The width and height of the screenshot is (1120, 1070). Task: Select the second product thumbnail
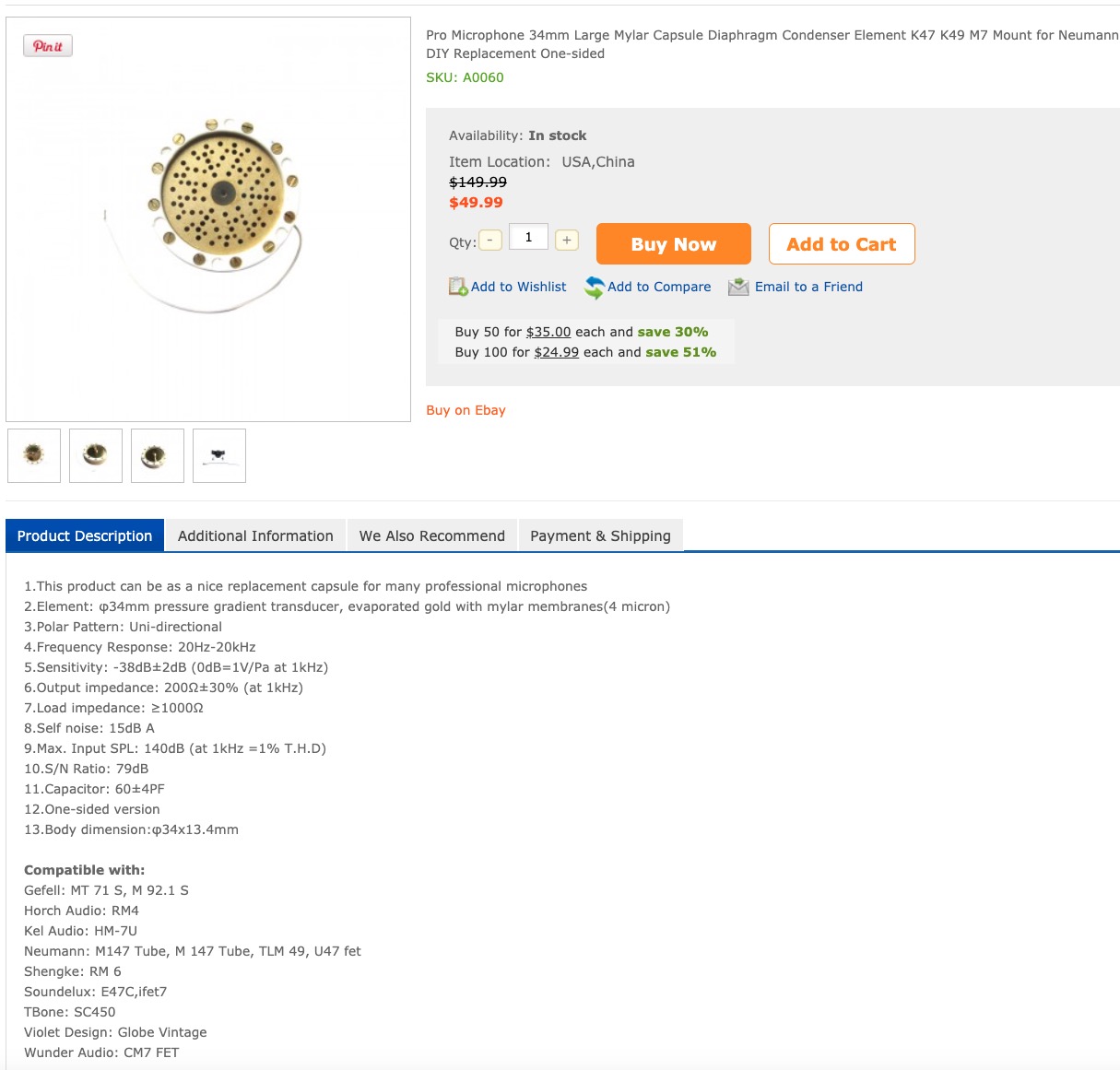coord(96,455)
